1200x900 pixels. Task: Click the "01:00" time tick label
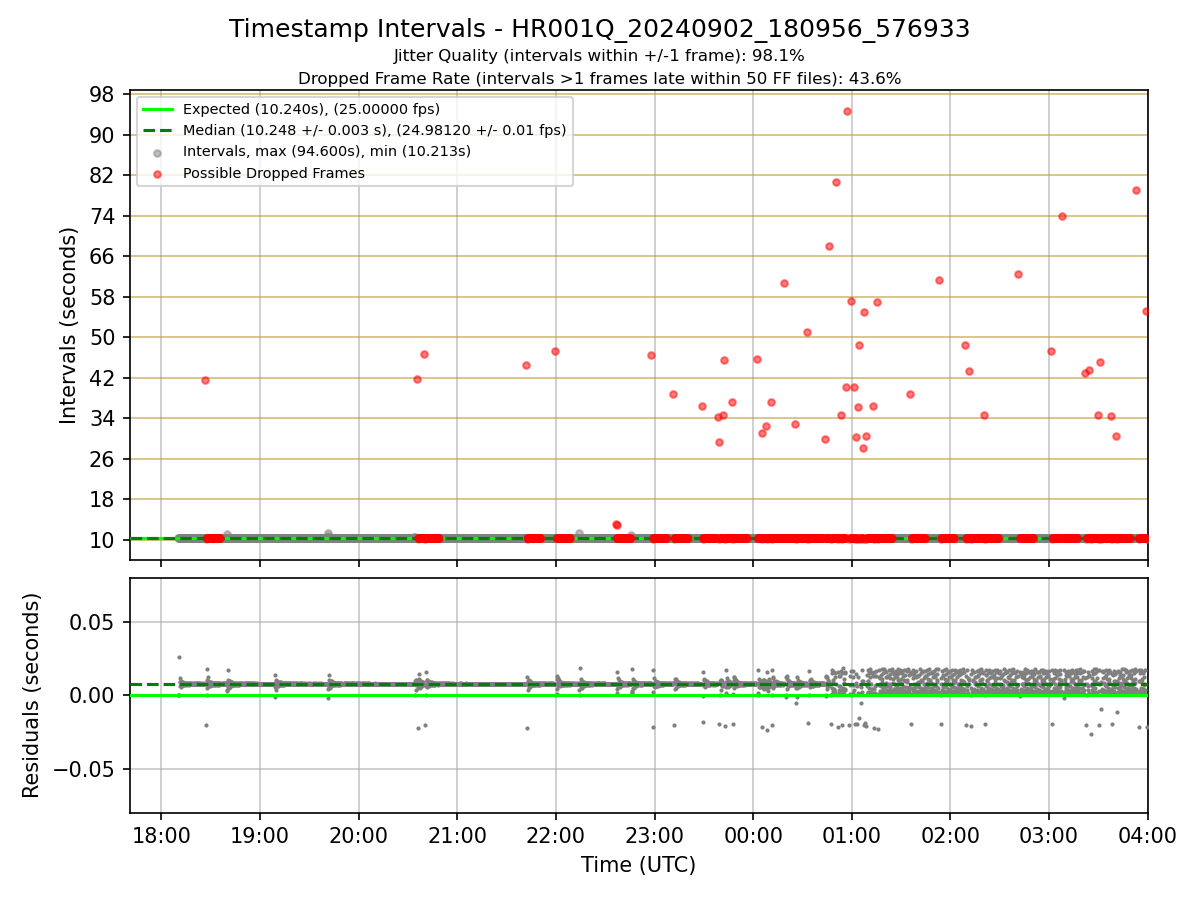pyautogui.click(x=852, y=835)
